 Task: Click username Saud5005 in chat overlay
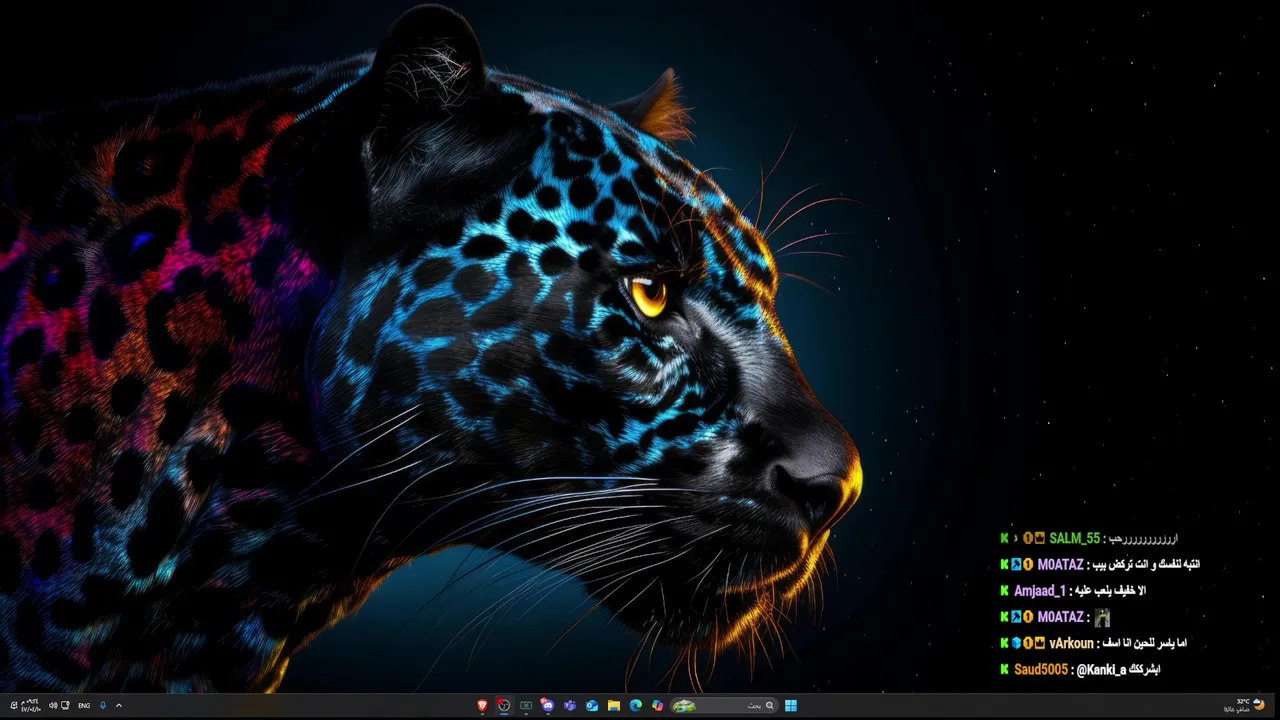pyautogui.click(x=1041, y=669)
